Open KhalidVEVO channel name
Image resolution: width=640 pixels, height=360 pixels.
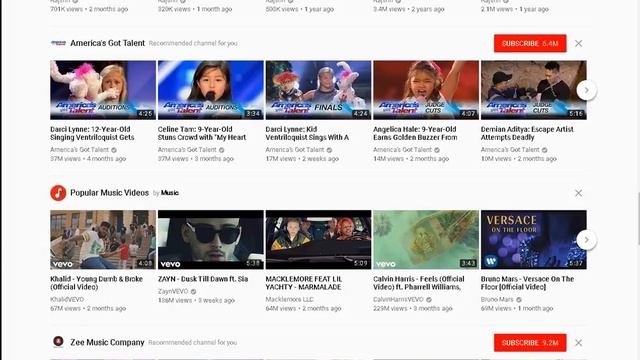(67, 299)
